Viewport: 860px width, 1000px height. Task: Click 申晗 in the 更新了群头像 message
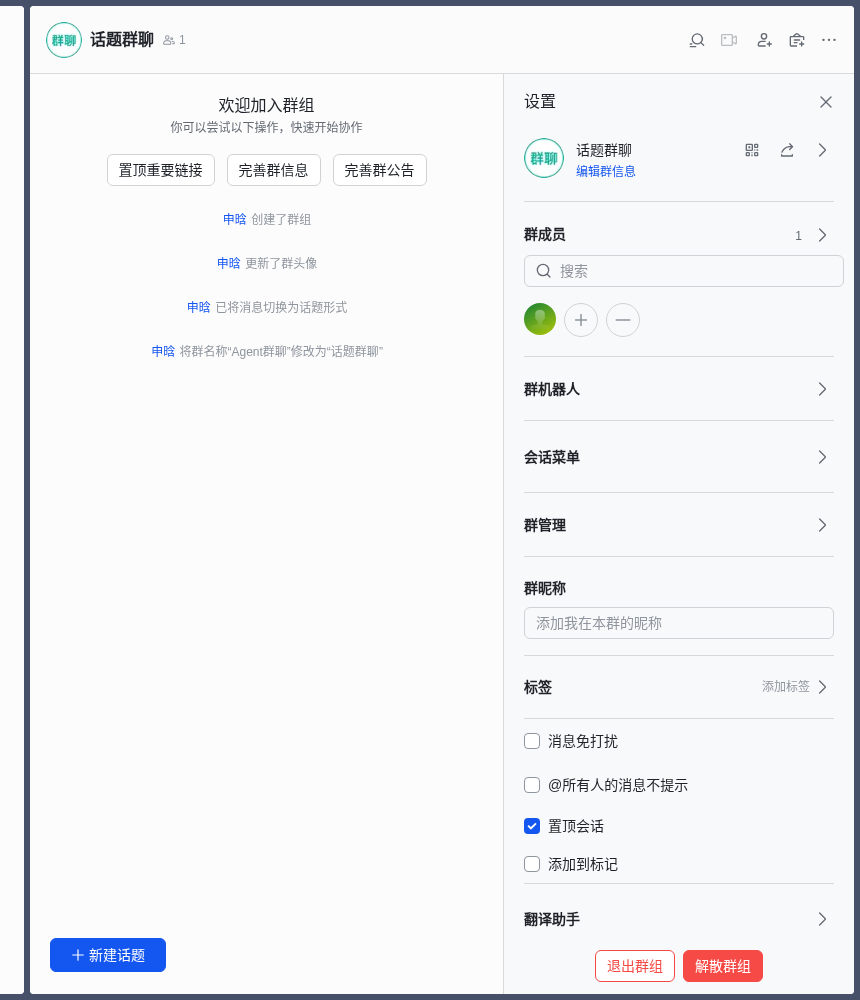pyautogui.click(x=228, y=263)
